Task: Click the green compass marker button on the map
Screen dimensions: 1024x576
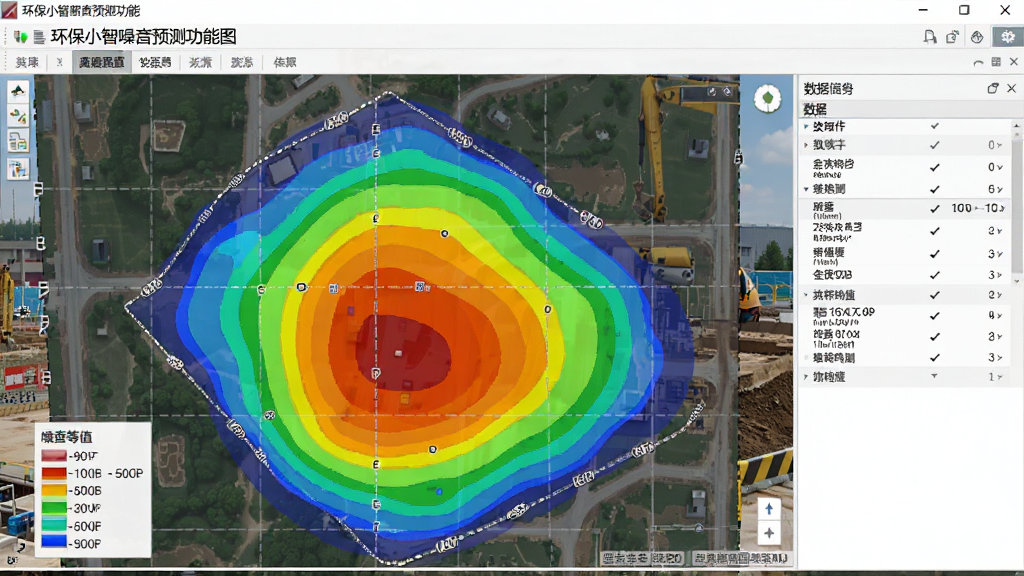Action: 768,99
